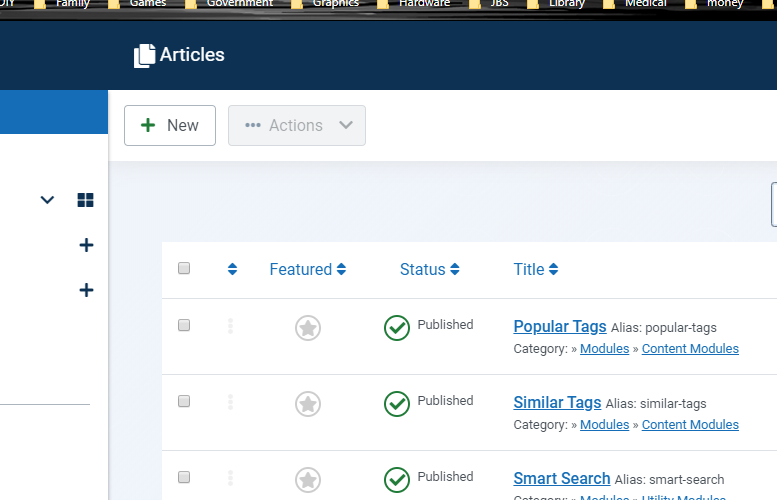Toggle featured star for Smart Search
The width and height of the screenshot is (777, 500).
(x=308, y=480)
